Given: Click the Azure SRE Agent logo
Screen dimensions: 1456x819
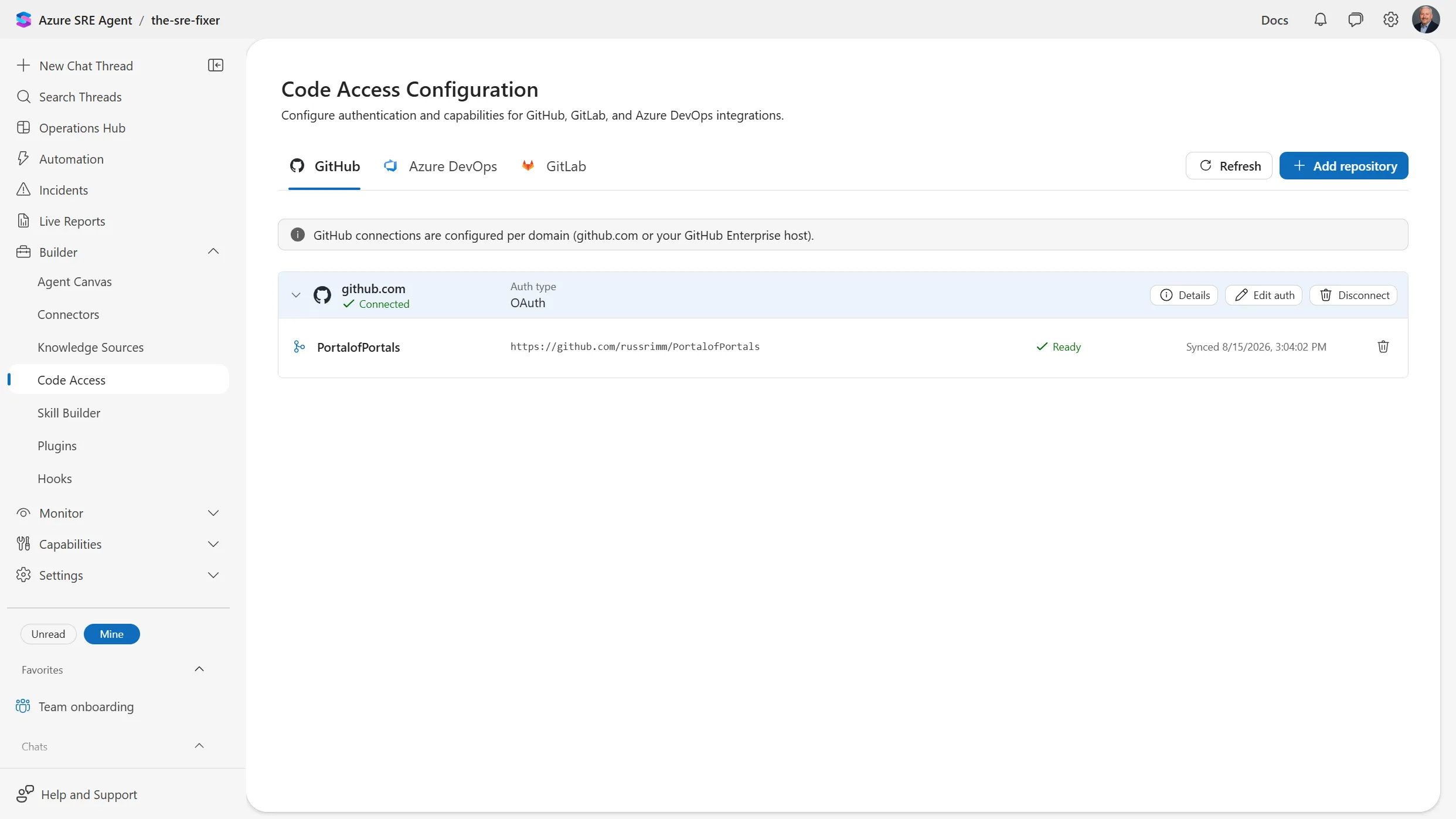Looking at the screenshot, I should pos(23,20).
